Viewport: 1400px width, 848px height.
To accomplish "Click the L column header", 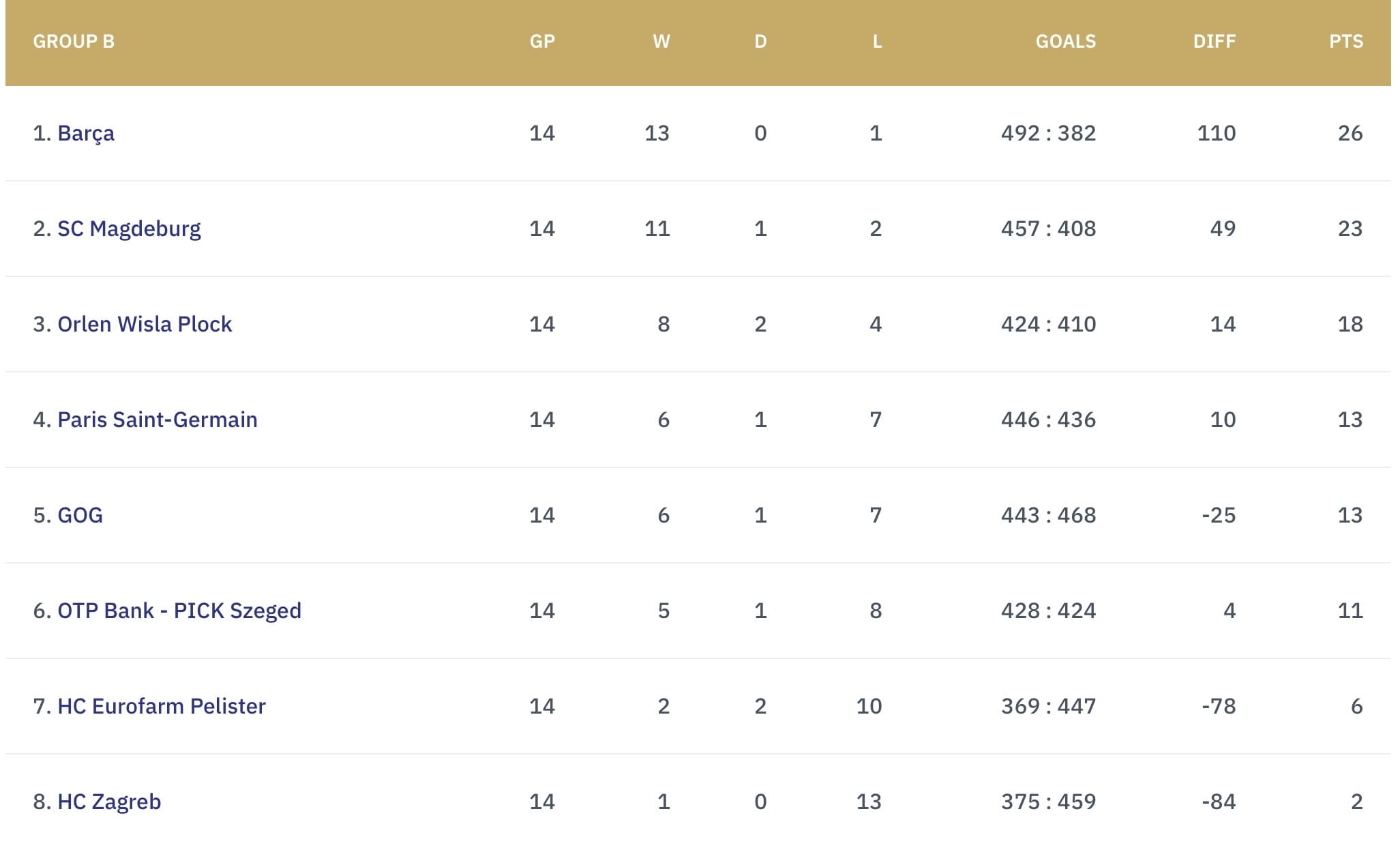I will pyautogui.click(x=877, y=42).
